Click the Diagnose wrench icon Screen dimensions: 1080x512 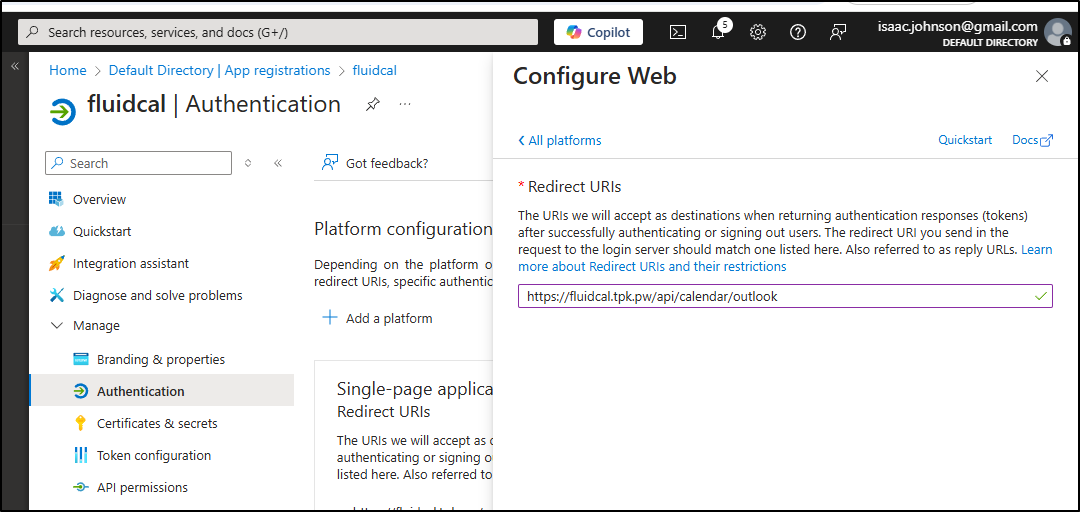[56, 295]
